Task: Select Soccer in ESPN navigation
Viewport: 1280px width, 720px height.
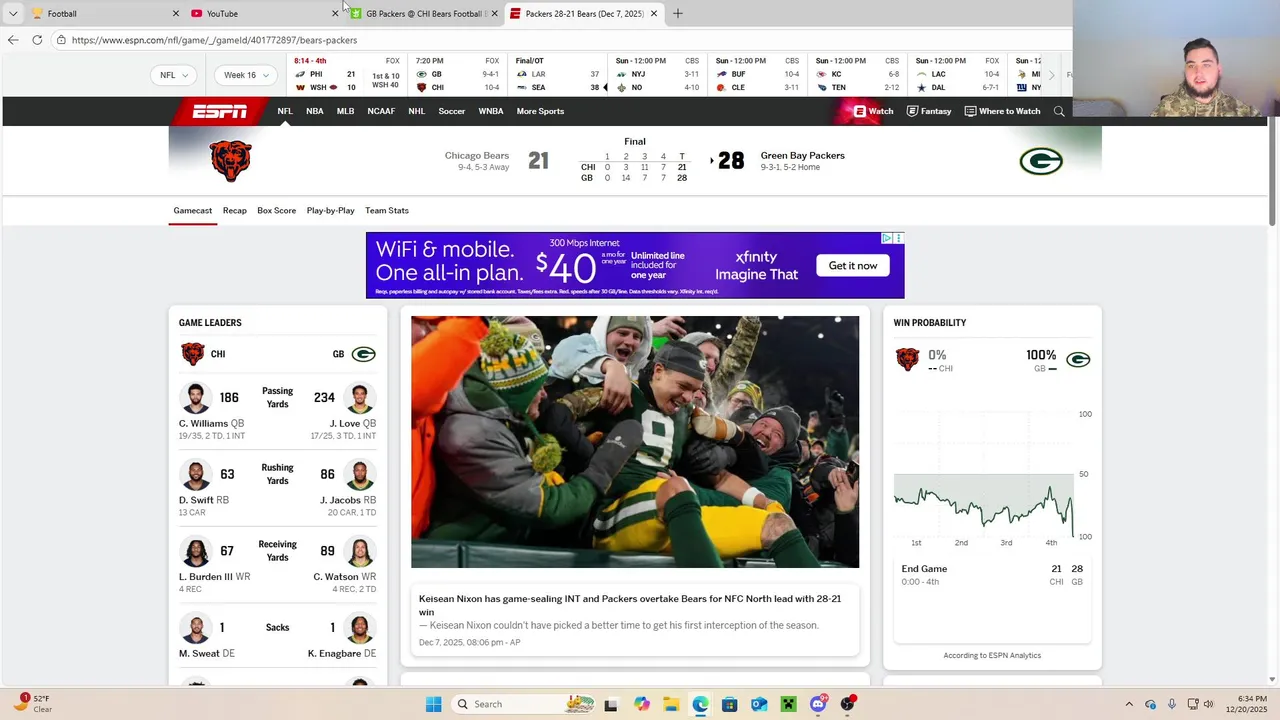Action: [452, 111]
